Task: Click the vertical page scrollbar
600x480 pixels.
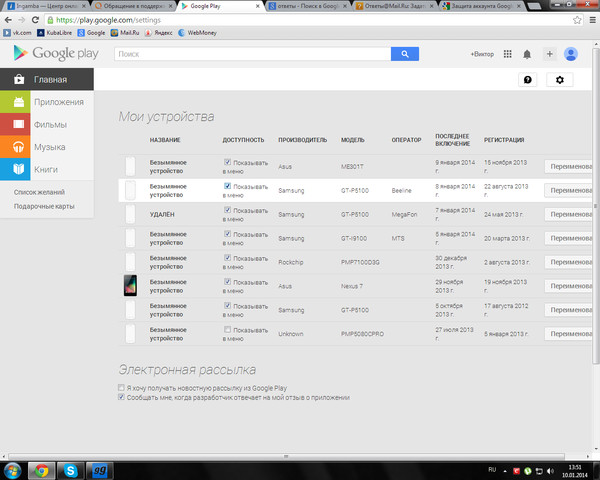Action: coord(596,205)
